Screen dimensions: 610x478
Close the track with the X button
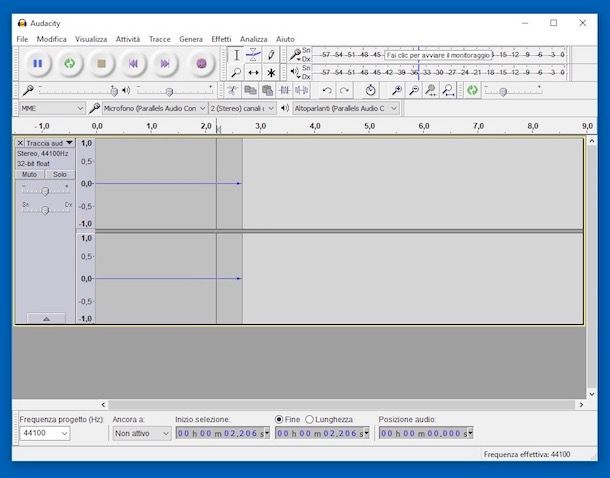[20, 143]
